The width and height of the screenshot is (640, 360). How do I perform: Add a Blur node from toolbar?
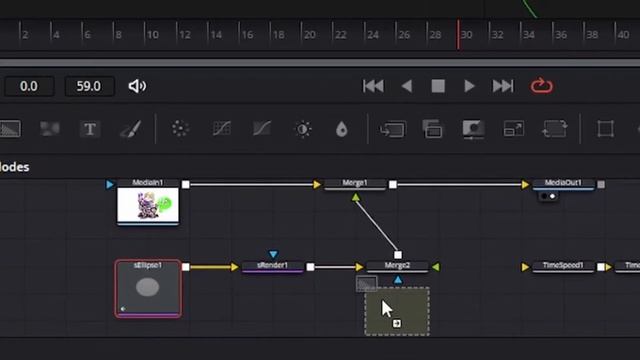[342, 129]
